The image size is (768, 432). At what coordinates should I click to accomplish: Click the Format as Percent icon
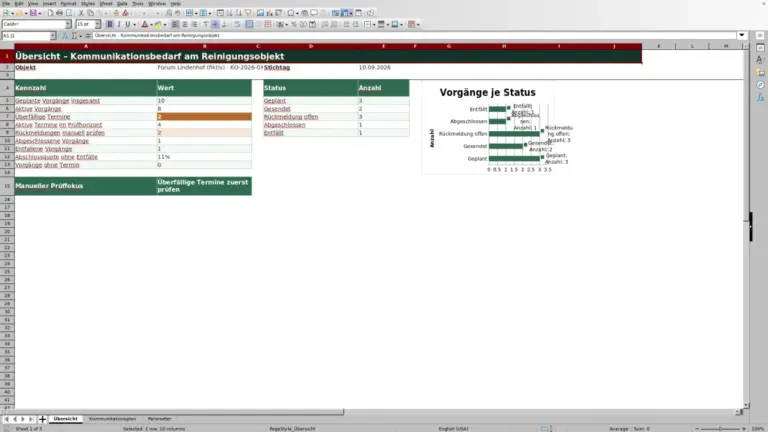pos(294,24)
